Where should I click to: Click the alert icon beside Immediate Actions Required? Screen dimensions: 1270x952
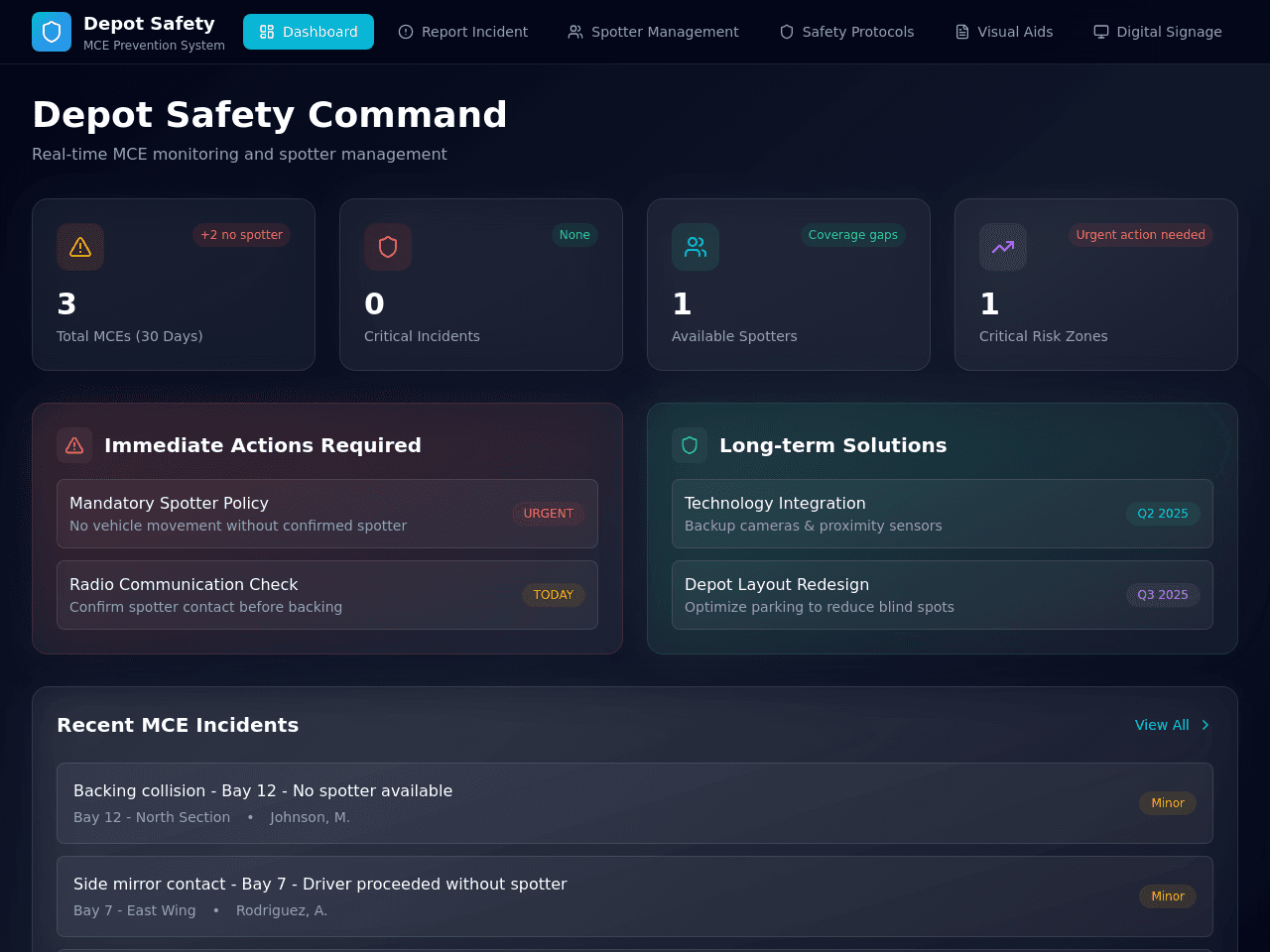(x=74, y=445)
